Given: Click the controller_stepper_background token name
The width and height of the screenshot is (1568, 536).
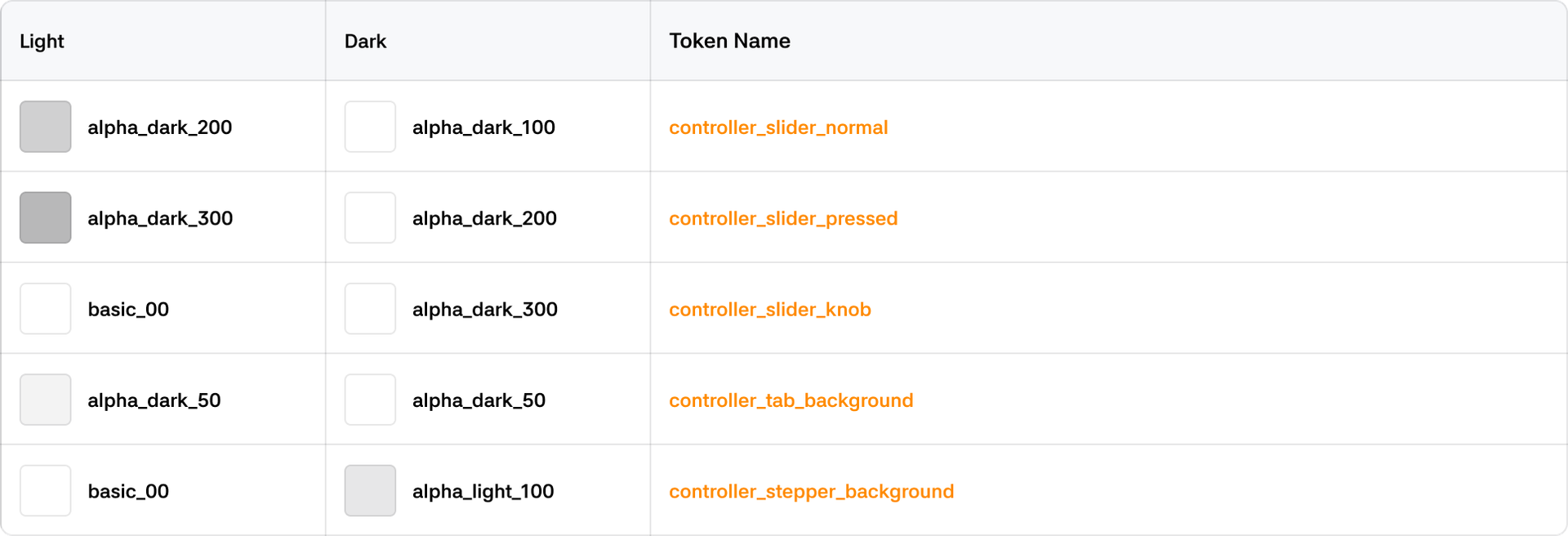Looking at the screenshot, I should [811, 491].
